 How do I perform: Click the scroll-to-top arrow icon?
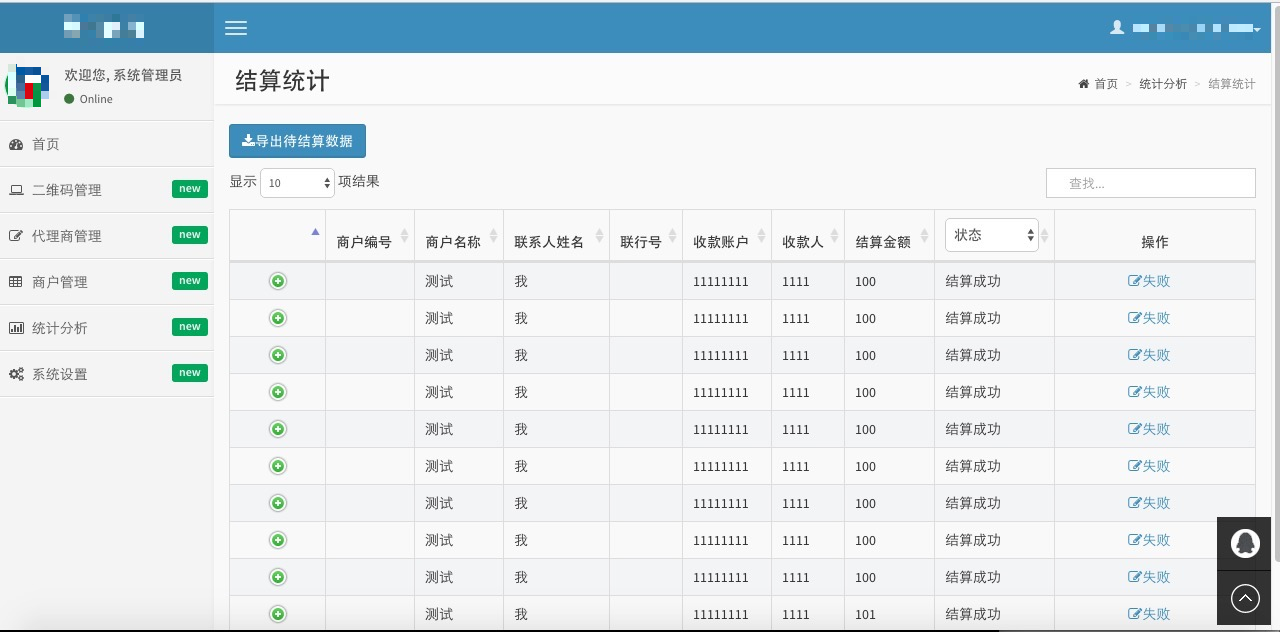pyautogui.click(x=1245, y=599)
